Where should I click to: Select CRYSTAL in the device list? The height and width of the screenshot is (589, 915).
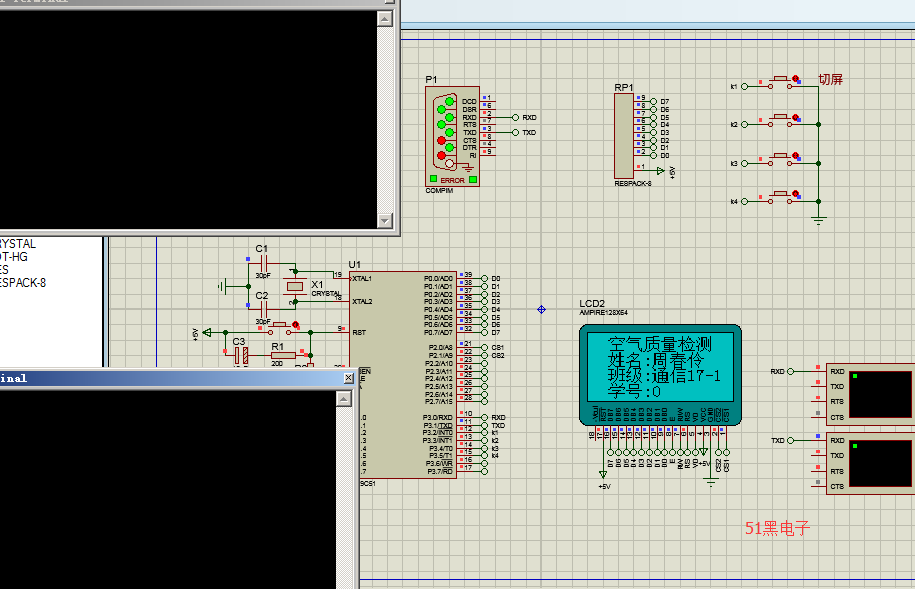point(18,244)
